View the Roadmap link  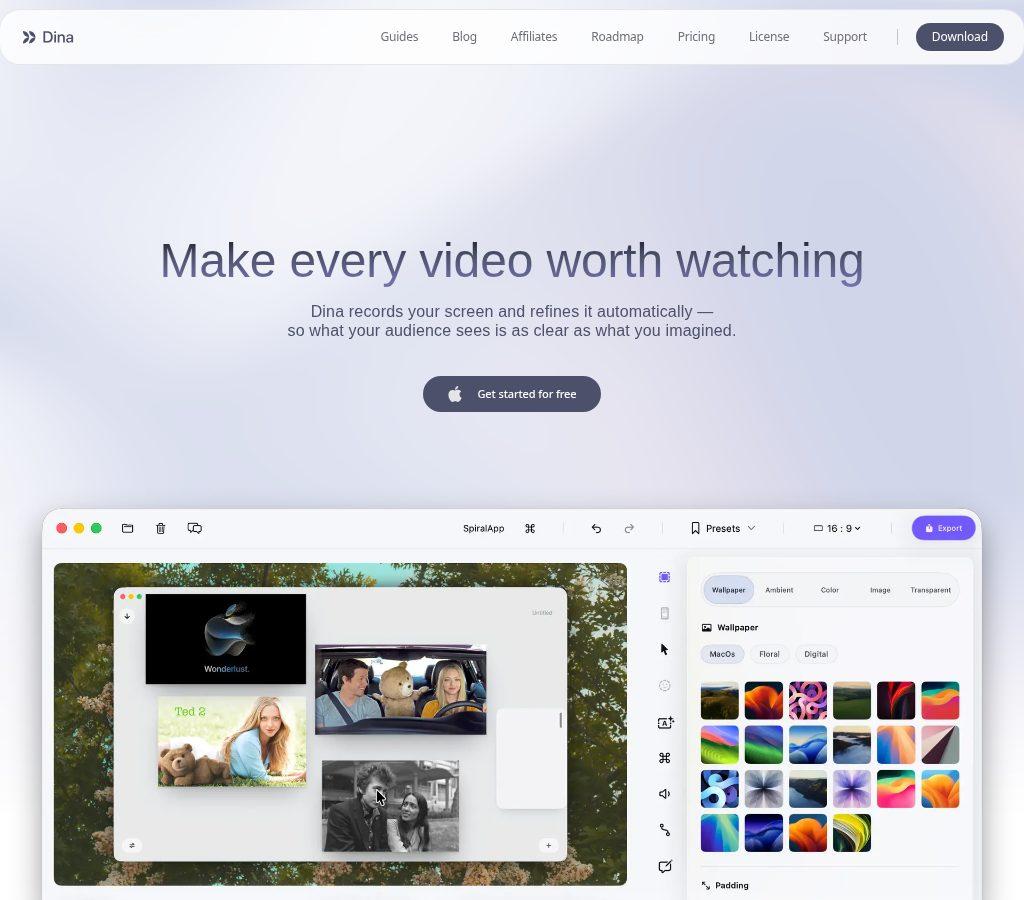coord(617,37)
